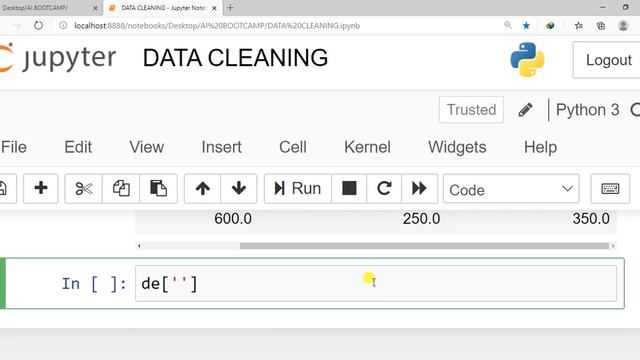Open the Insert menu

[x=222, y=147]
